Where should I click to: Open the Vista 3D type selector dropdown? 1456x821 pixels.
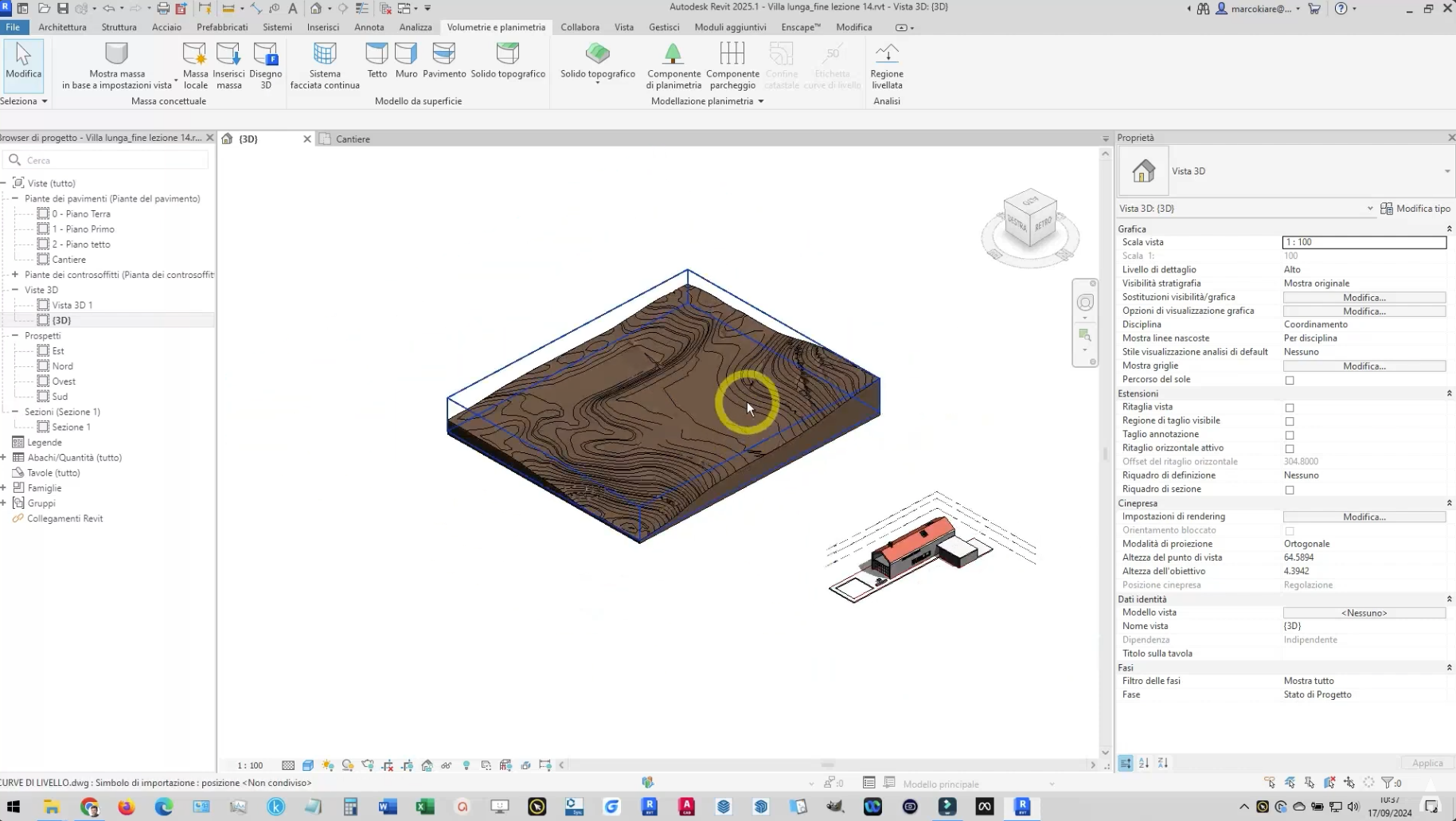(x=1446, y=171)
